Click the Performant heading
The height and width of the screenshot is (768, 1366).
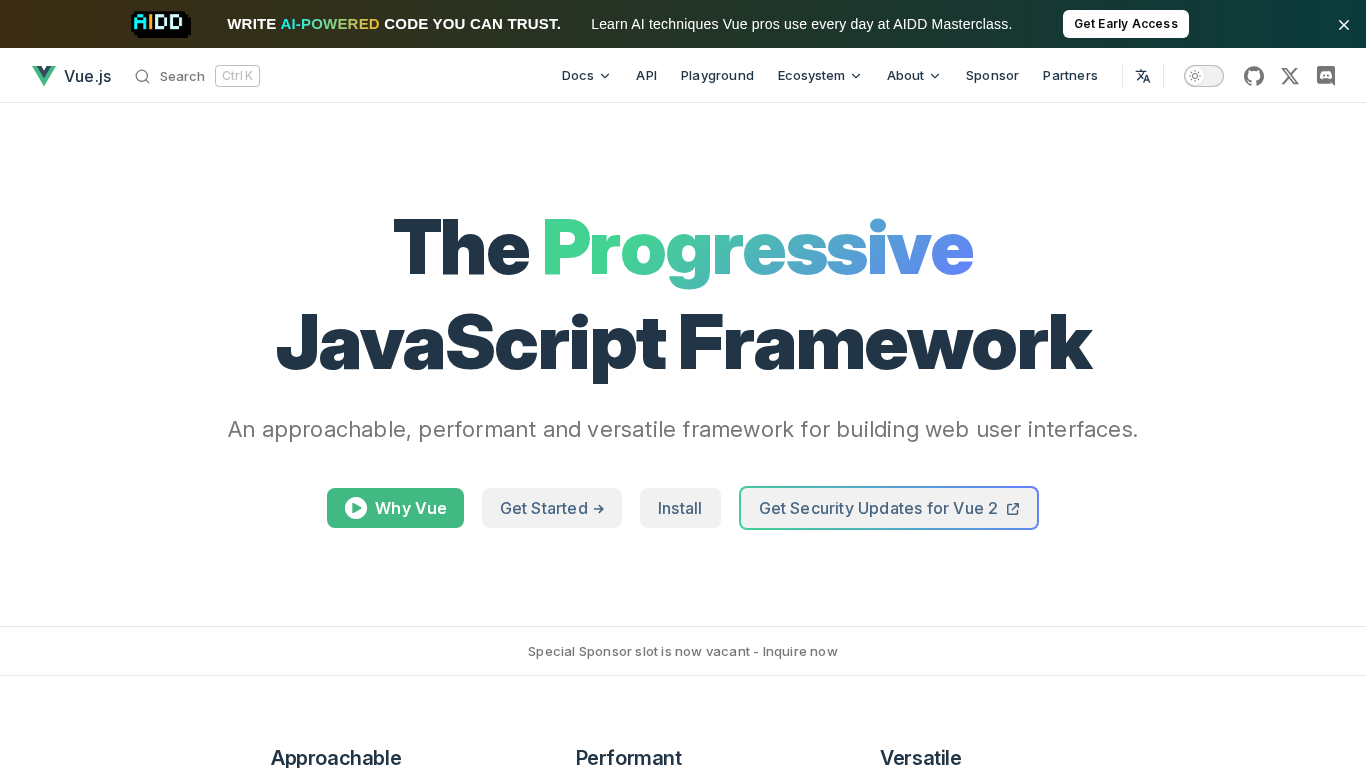[x=629, y=758]
